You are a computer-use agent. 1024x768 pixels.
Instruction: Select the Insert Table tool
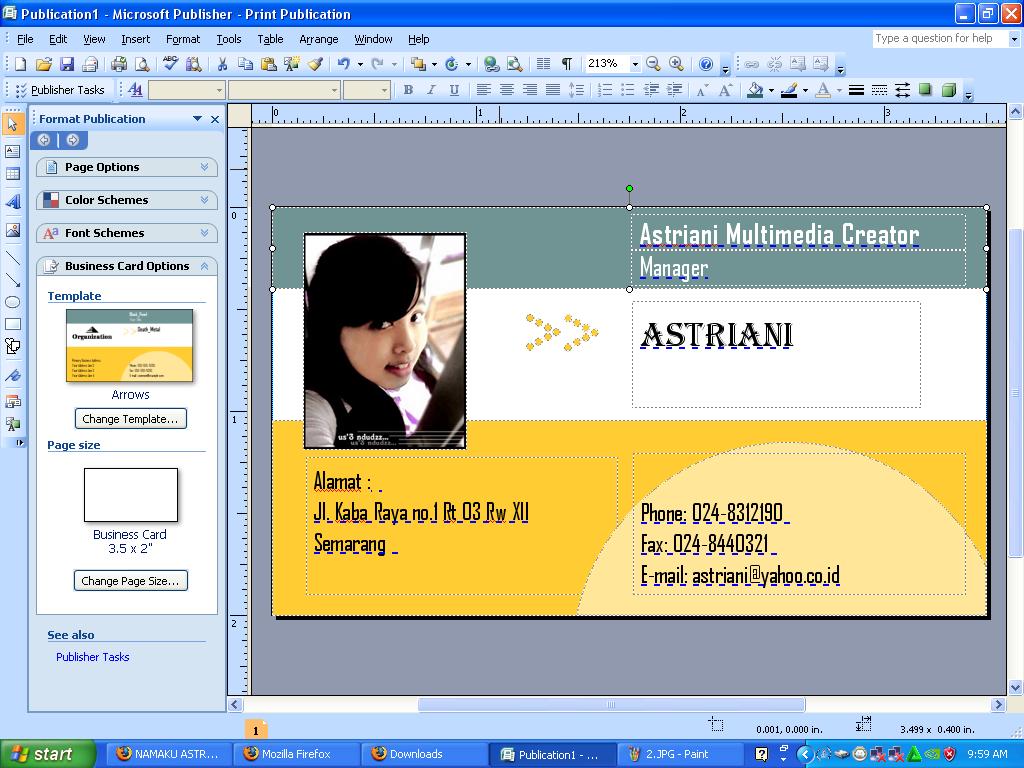click(x=12, y=174)
